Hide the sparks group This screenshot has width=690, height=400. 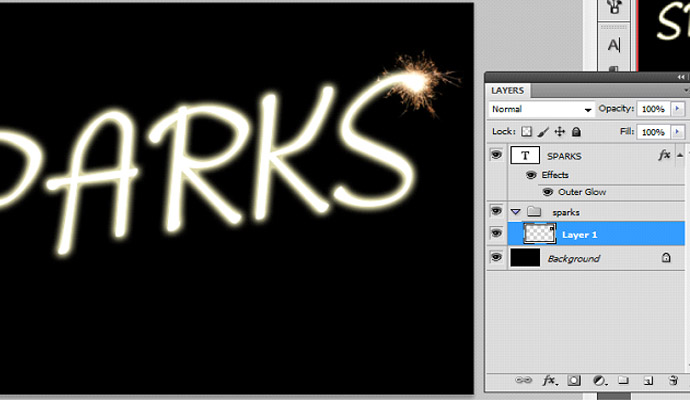[496, 211]
